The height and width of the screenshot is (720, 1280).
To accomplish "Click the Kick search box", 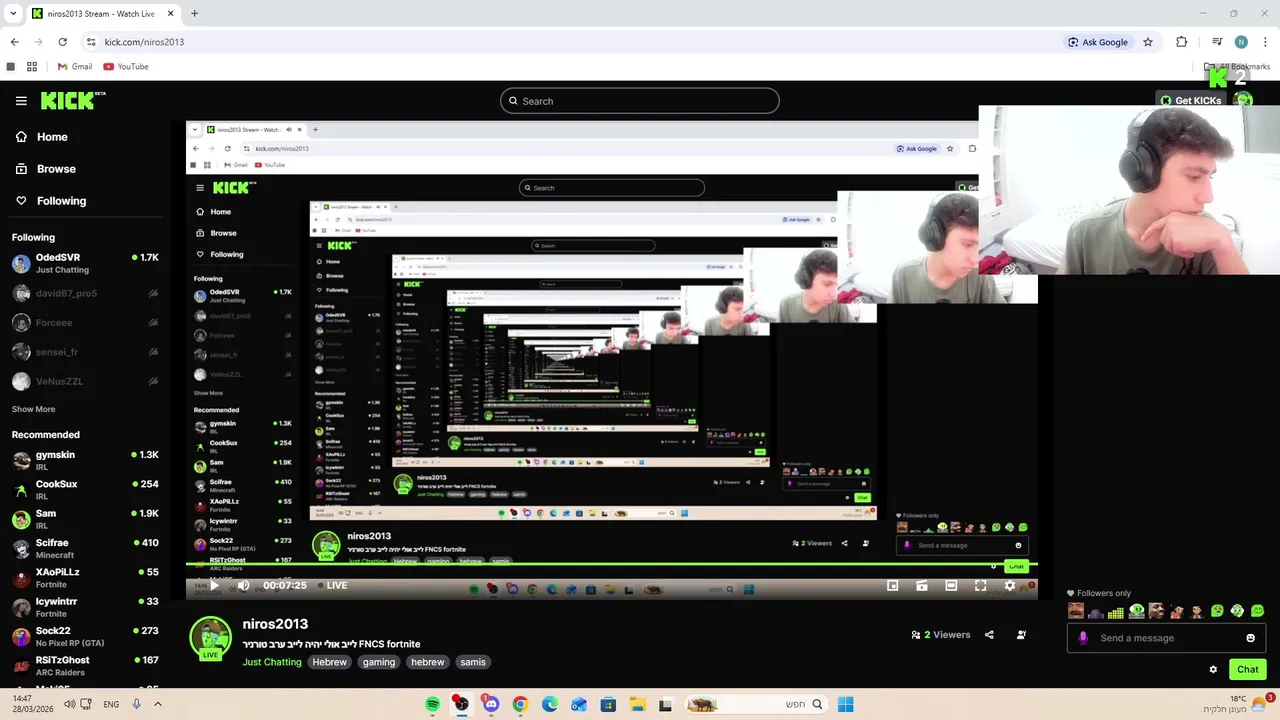I will click(x=639, y=101).
